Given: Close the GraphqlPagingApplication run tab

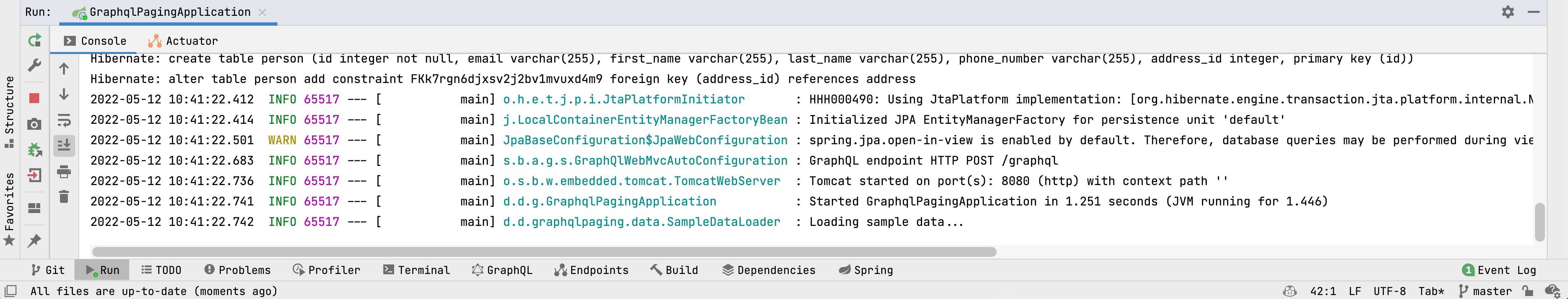Looking at the screenshot, I should 262,12.
